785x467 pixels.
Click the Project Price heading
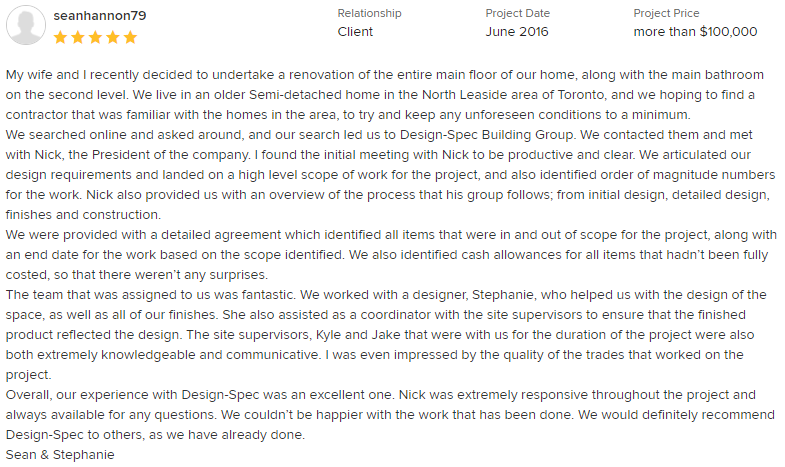click(x=667, y=13)
